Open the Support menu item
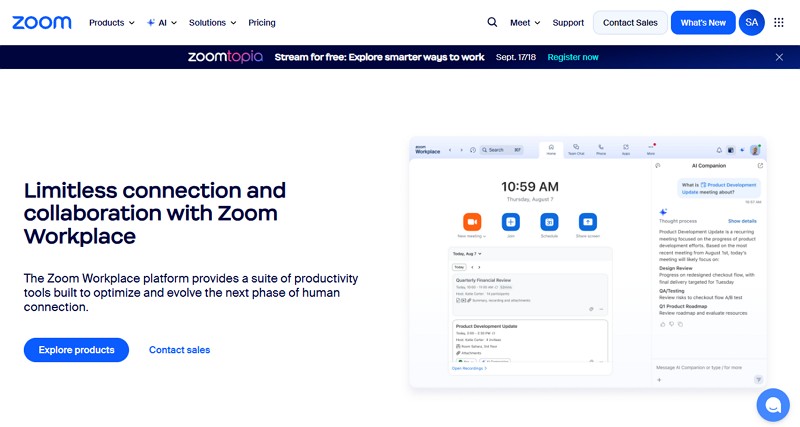The width and height of the screenshot is (800, 427). click(x=568, y=22)
